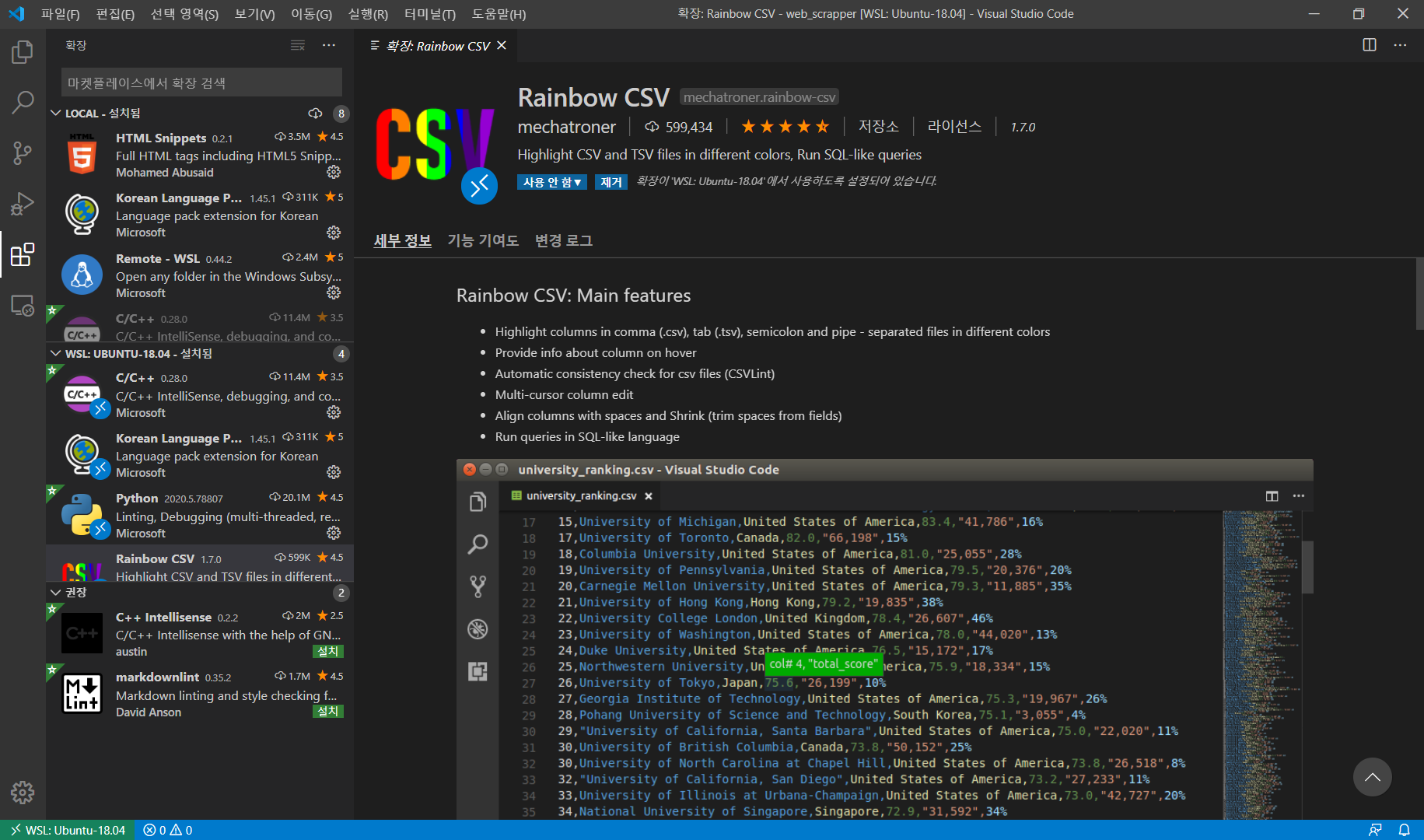Screen dimensions: 1424x840
Task: Open the 저장소 repository link
Action: pyautogui.click(x=878, y=126)
